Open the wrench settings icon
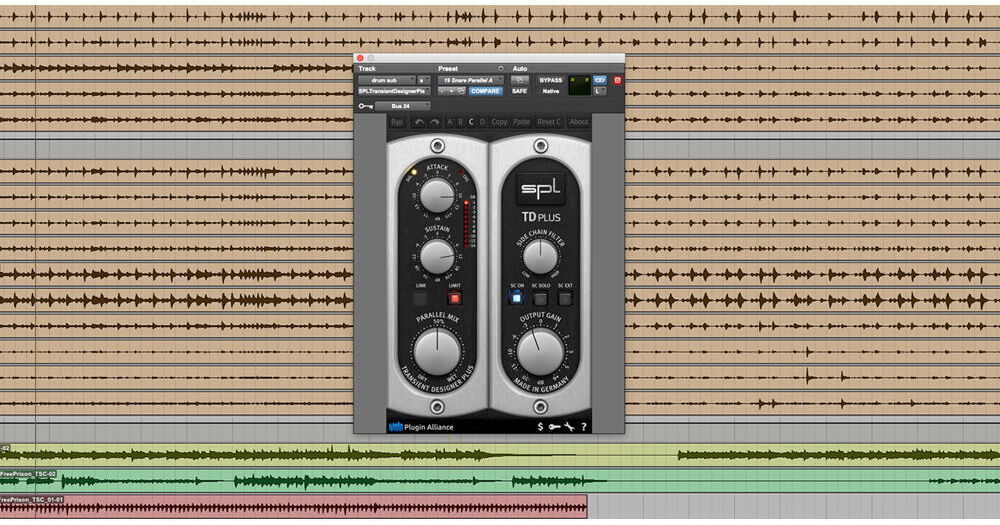 coord(569,426)
